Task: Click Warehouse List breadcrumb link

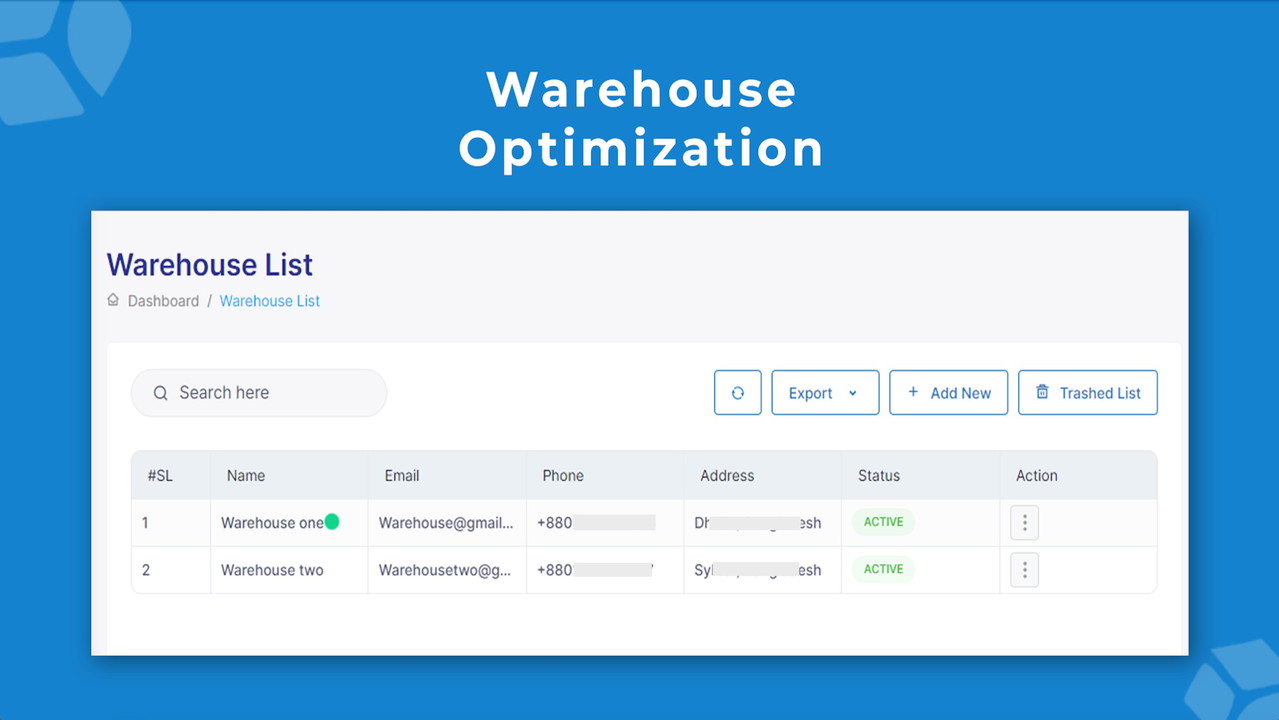Action: (x=270, y=301)
